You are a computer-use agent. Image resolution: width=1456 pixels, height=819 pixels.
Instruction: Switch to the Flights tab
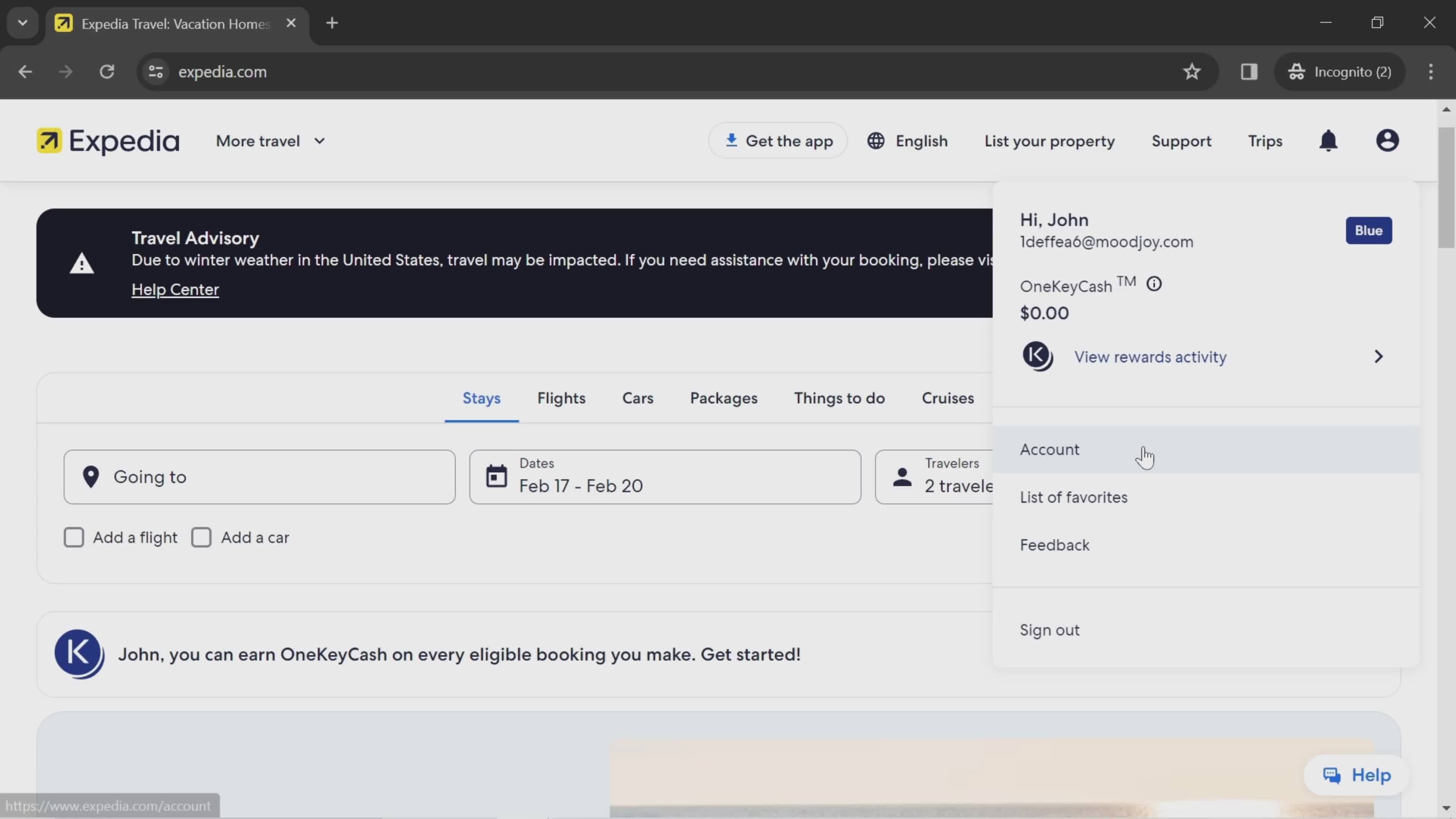tap(561, 399)
